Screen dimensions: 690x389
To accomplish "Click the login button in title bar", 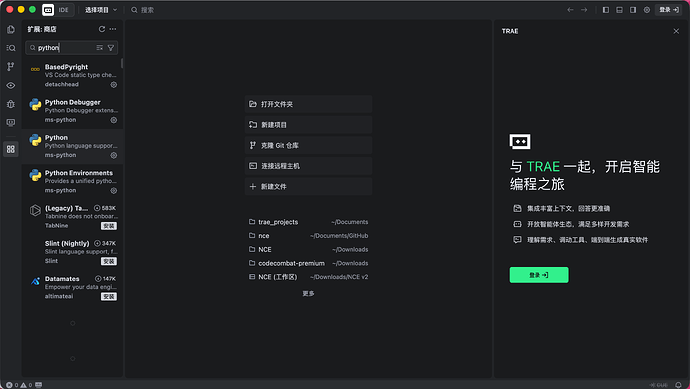I will coord(669,10).
